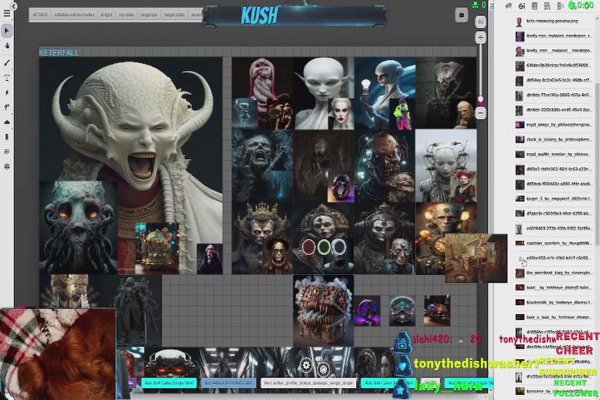
Task: Select the man with round glasses token
Action: point(278,256)
